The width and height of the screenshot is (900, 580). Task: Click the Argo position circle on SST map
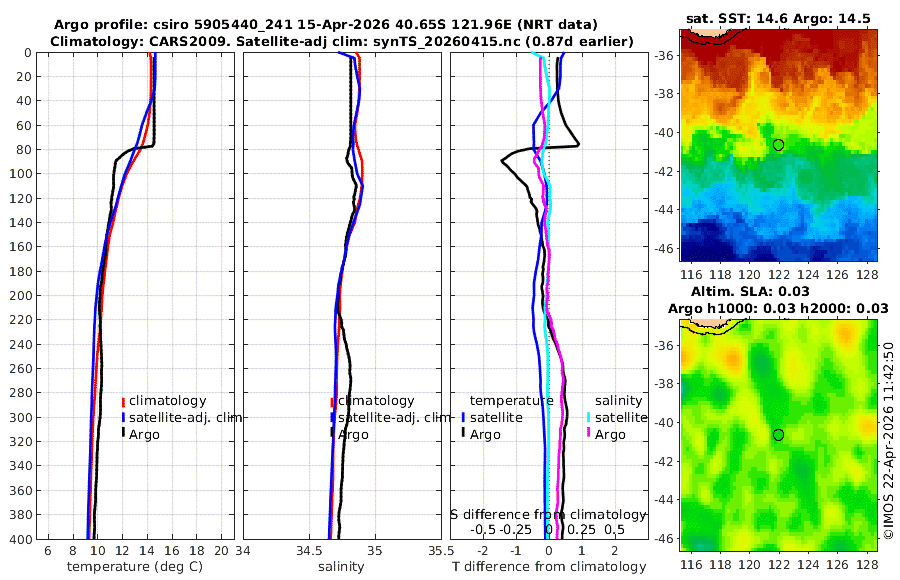(x=778, y=145)
